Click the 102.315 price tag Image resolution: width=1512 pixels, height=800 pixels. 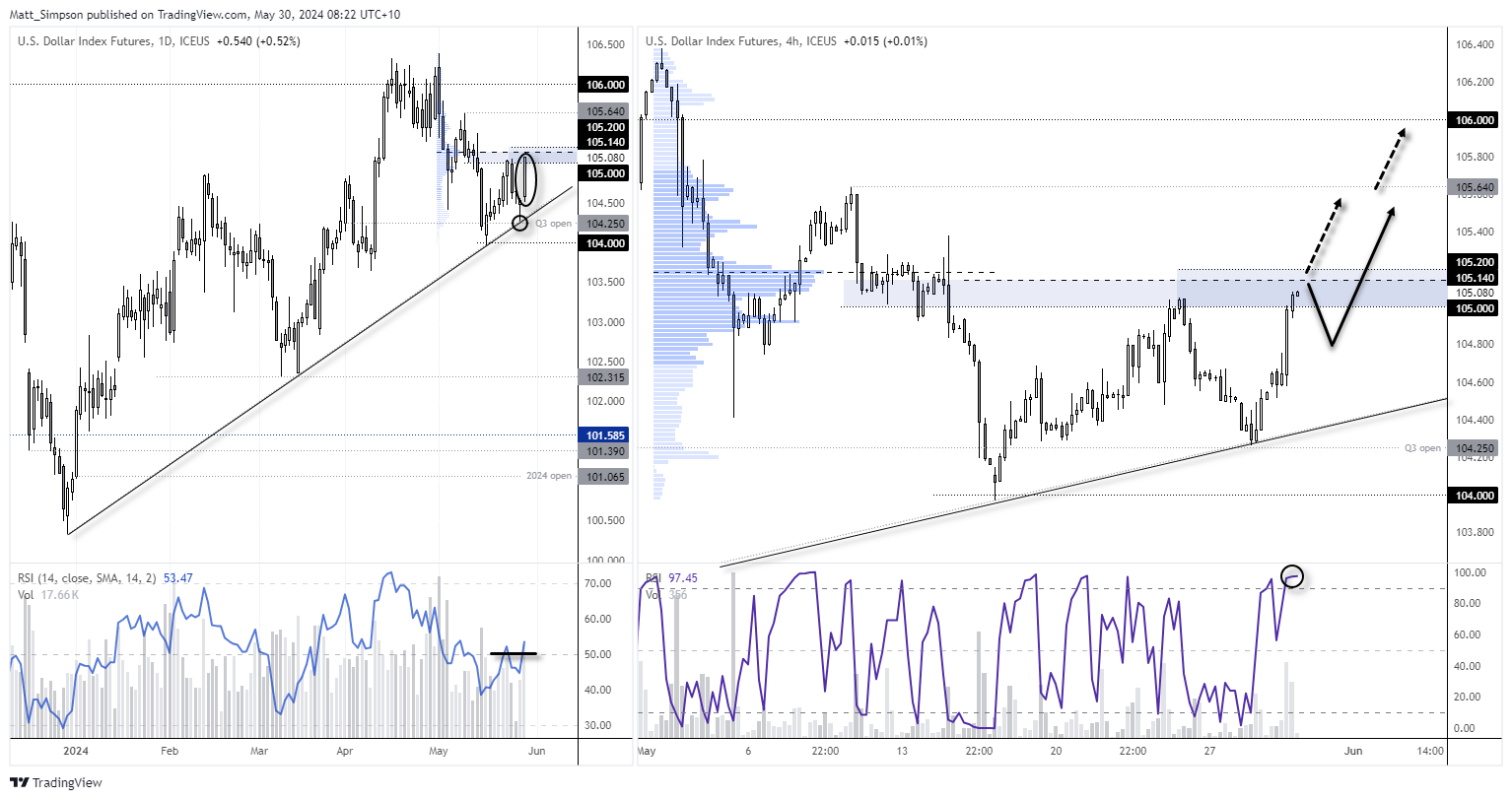605,377
